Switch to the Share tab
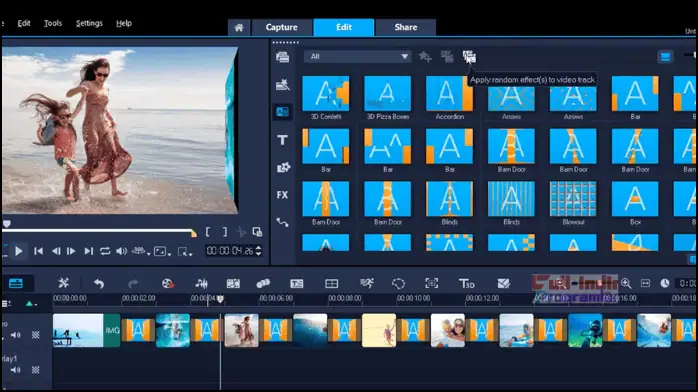The image size is (698, 392). point(406,27)
